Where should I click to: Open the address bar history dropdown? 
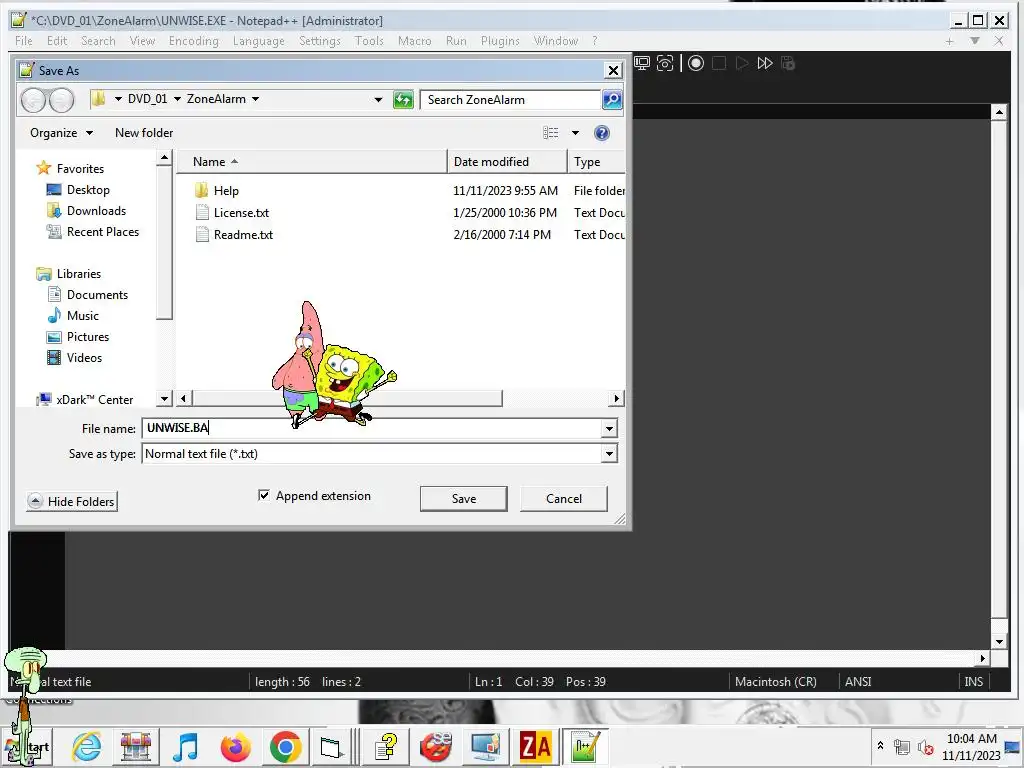click(x=378, y=100)
